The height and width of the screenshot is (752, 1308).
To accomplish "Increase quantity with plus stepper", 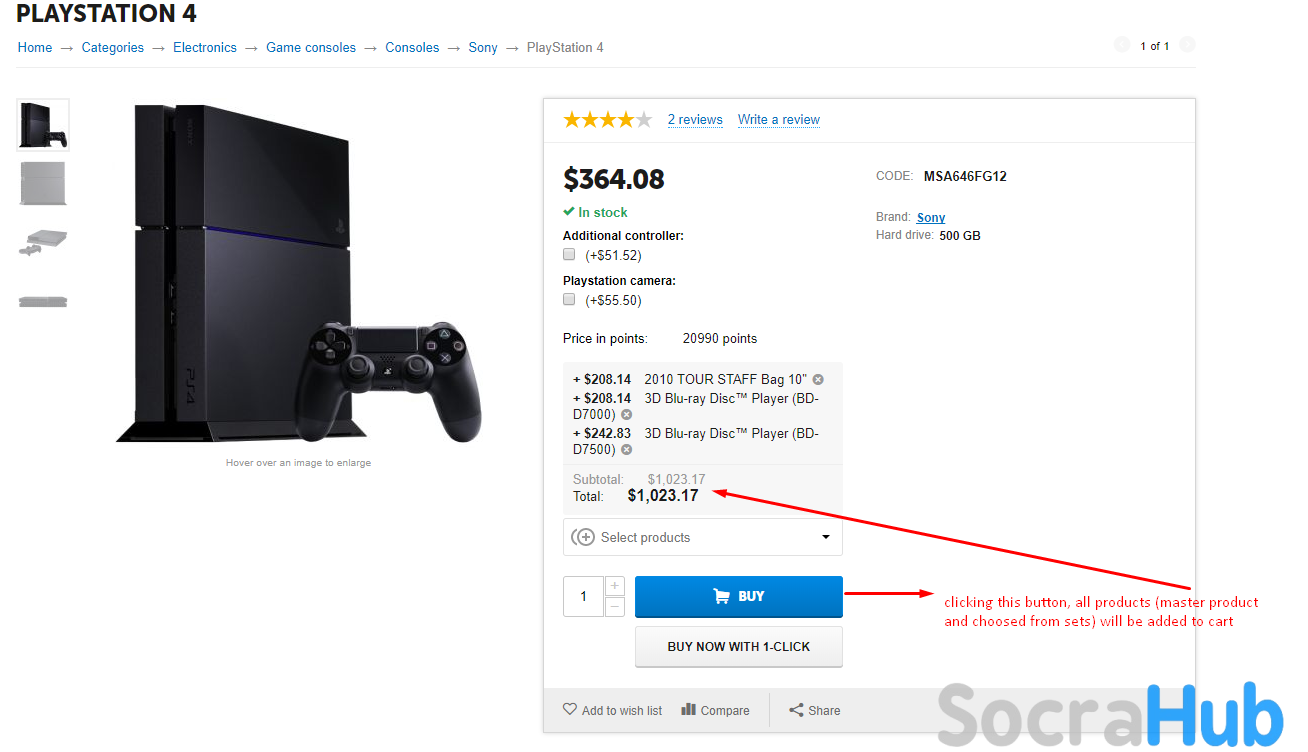I will pos(615,586).
